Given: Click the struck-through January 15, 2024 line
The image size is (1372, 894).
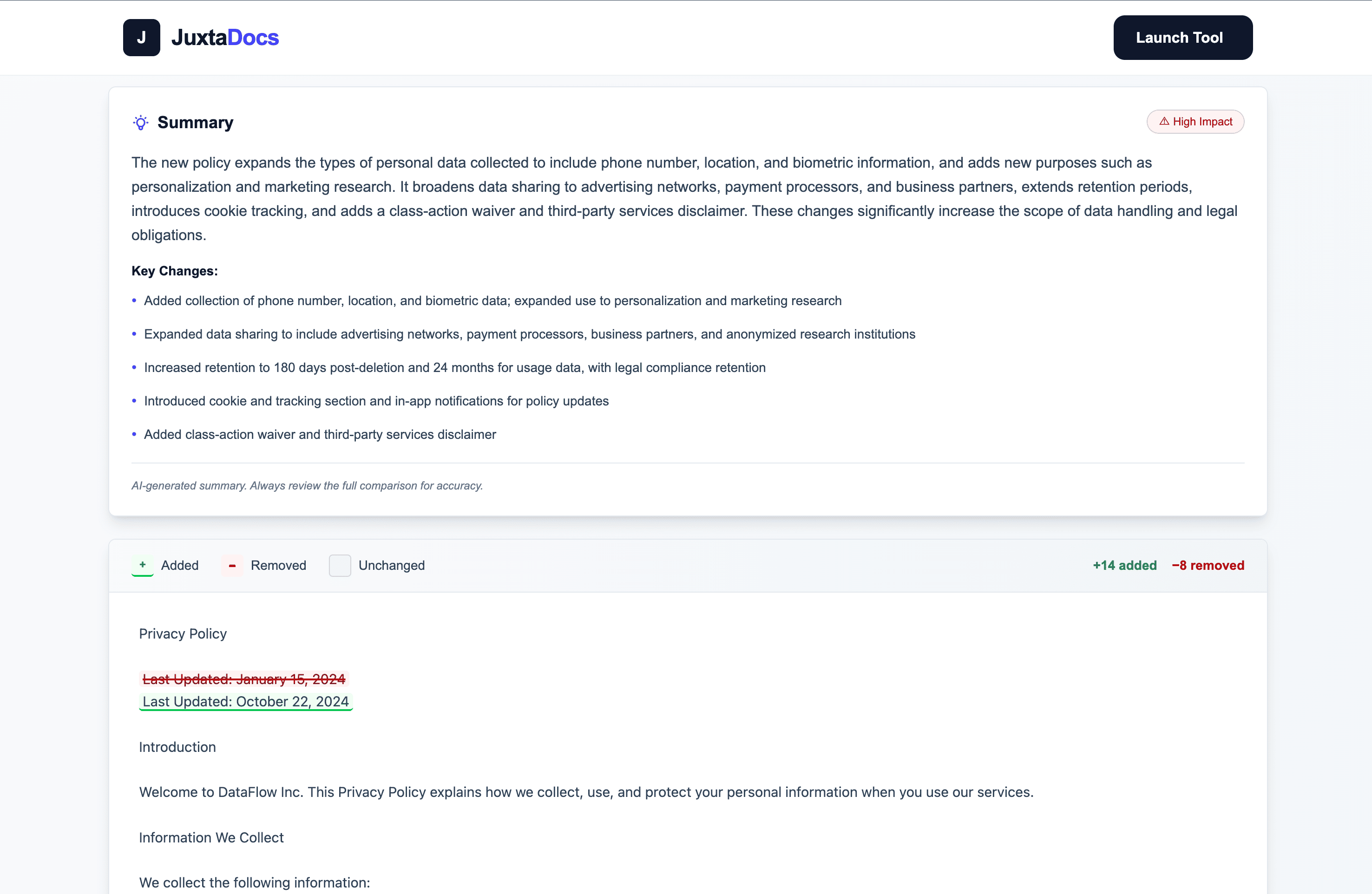Looking at the screenshot, I should click(x=244, y=679).
